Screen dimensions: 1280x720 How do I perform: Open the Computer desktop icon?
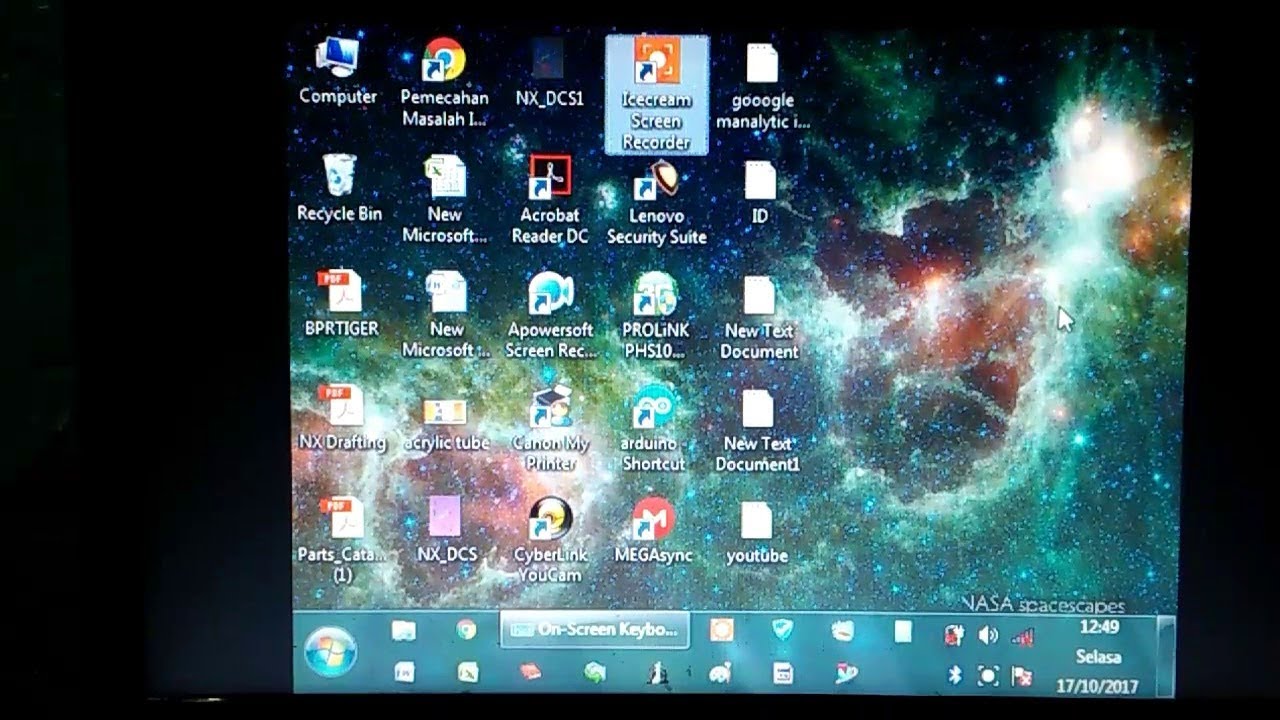(x=338, y=71)
